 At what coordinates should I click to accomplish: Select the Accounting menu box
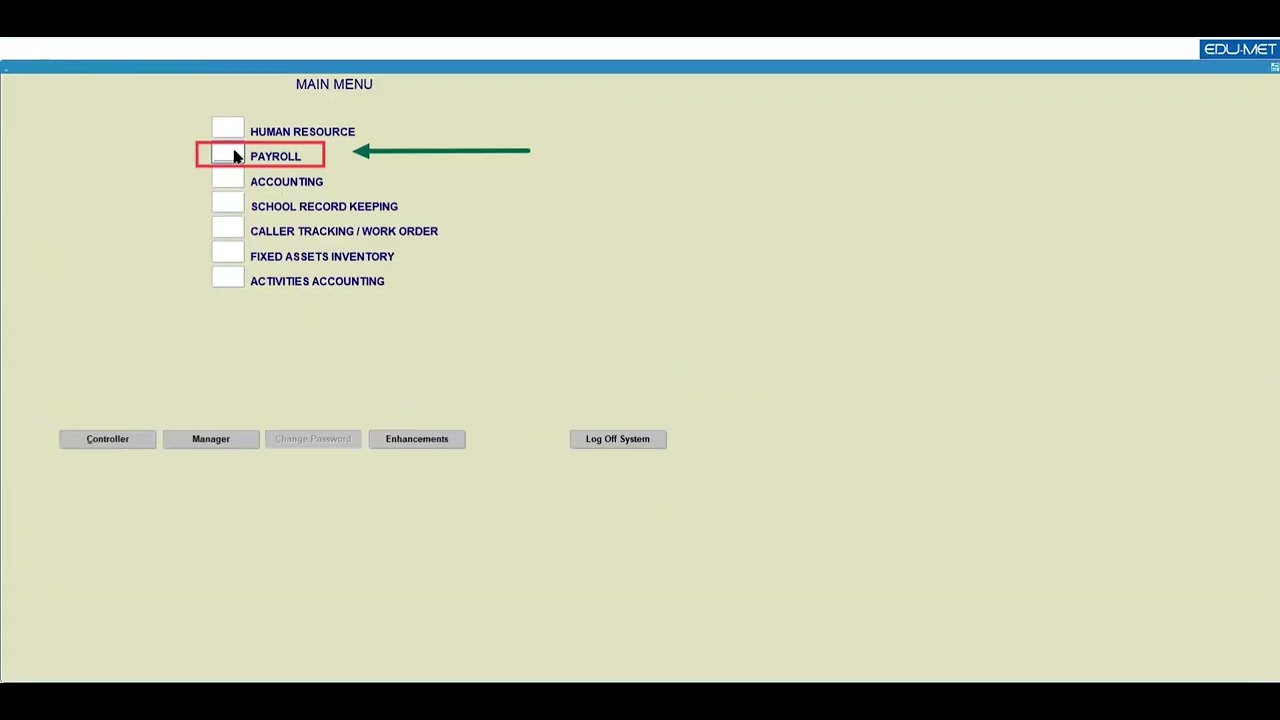tap(228, 179)
